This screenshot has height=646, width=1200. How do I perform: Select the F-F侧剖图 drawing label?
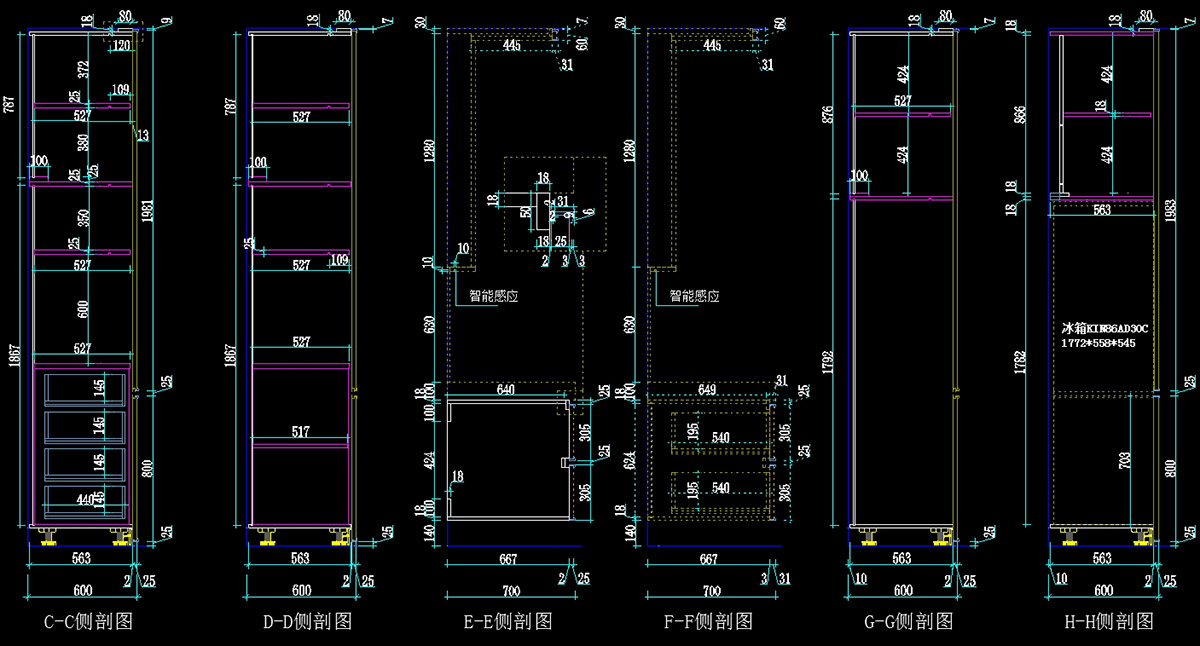pyautogui.click(x=708, y=622)
